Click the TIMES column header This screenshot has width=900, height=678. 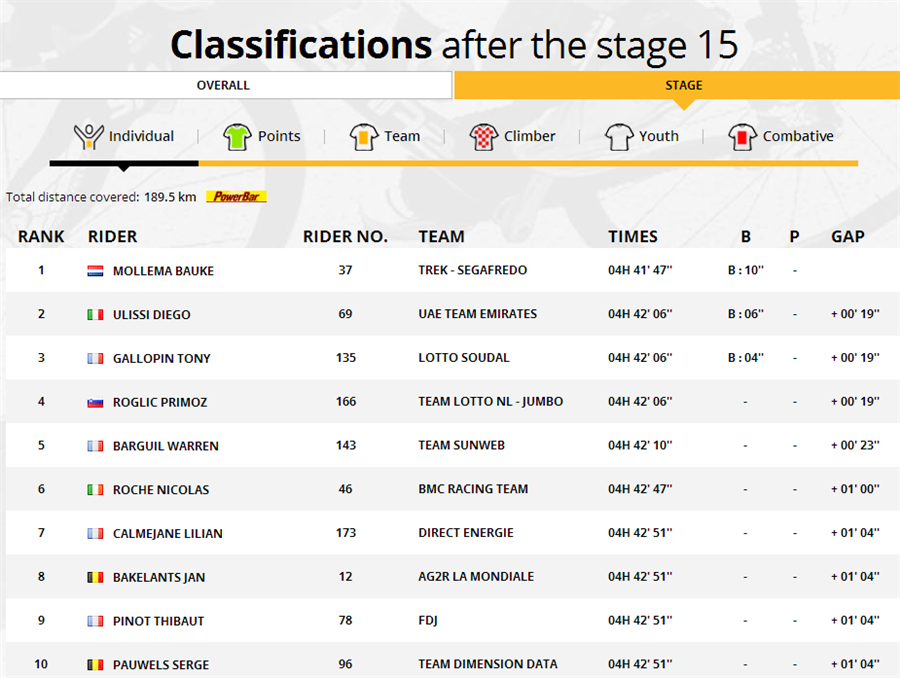[x=633, y=237]
